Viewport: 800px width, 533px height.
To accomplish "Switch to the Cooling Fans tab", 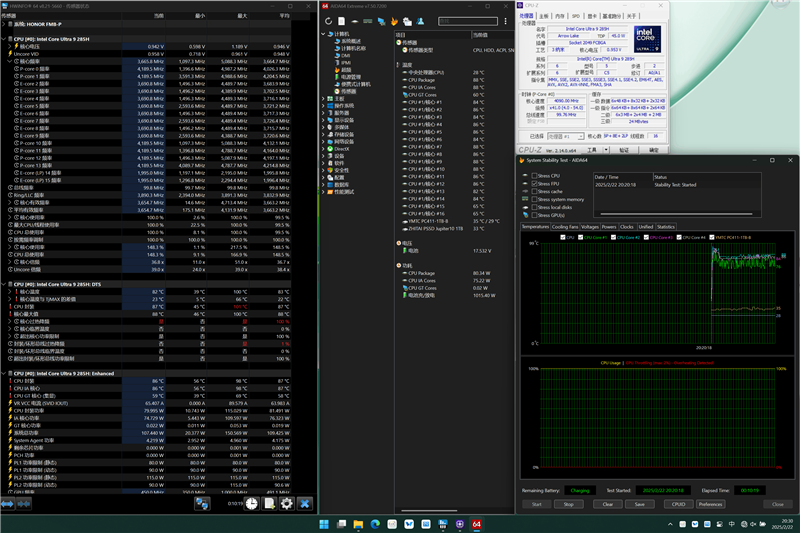I will (x=565, y=227).
